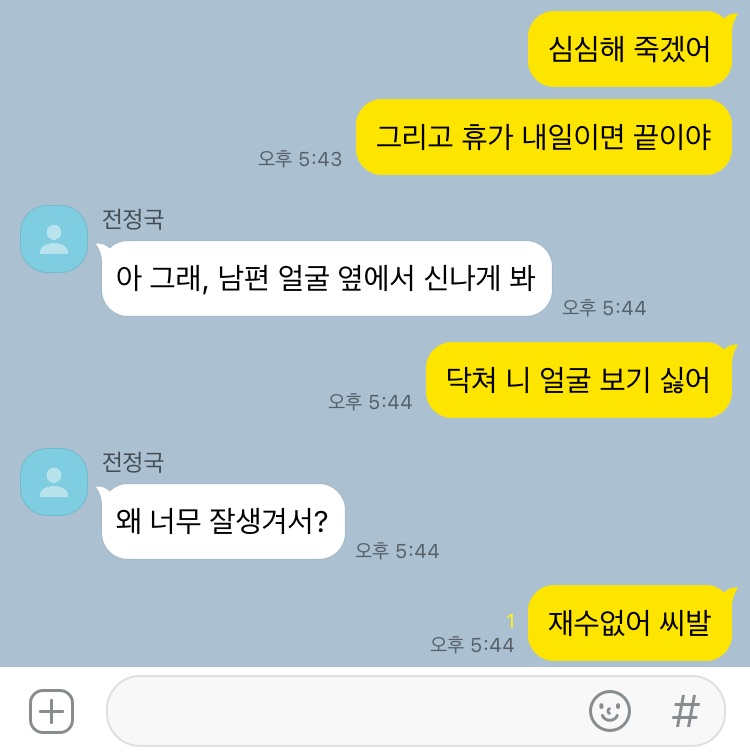The height and width of the screenshot is (755, 750).
Task: Open the emoticon picker smiley icon
Action: [x=609, y=711]
